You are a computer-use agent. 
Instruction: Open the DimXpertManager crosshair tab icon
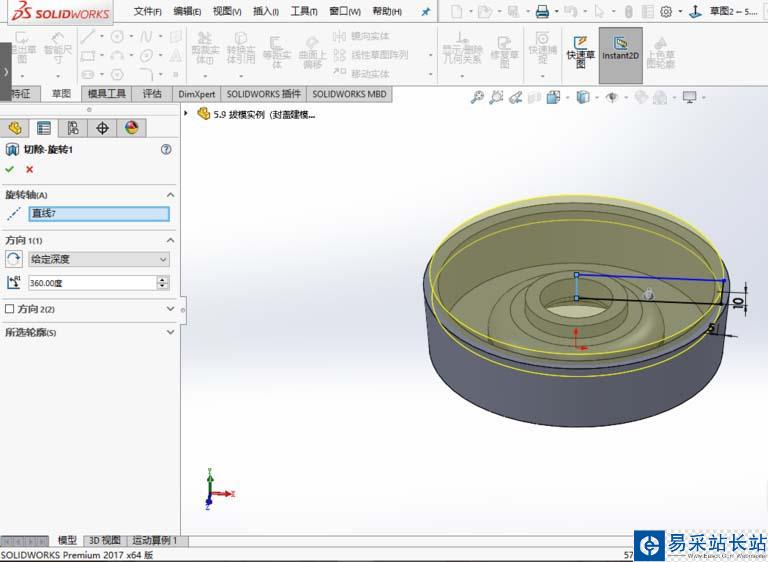(102, 128)
